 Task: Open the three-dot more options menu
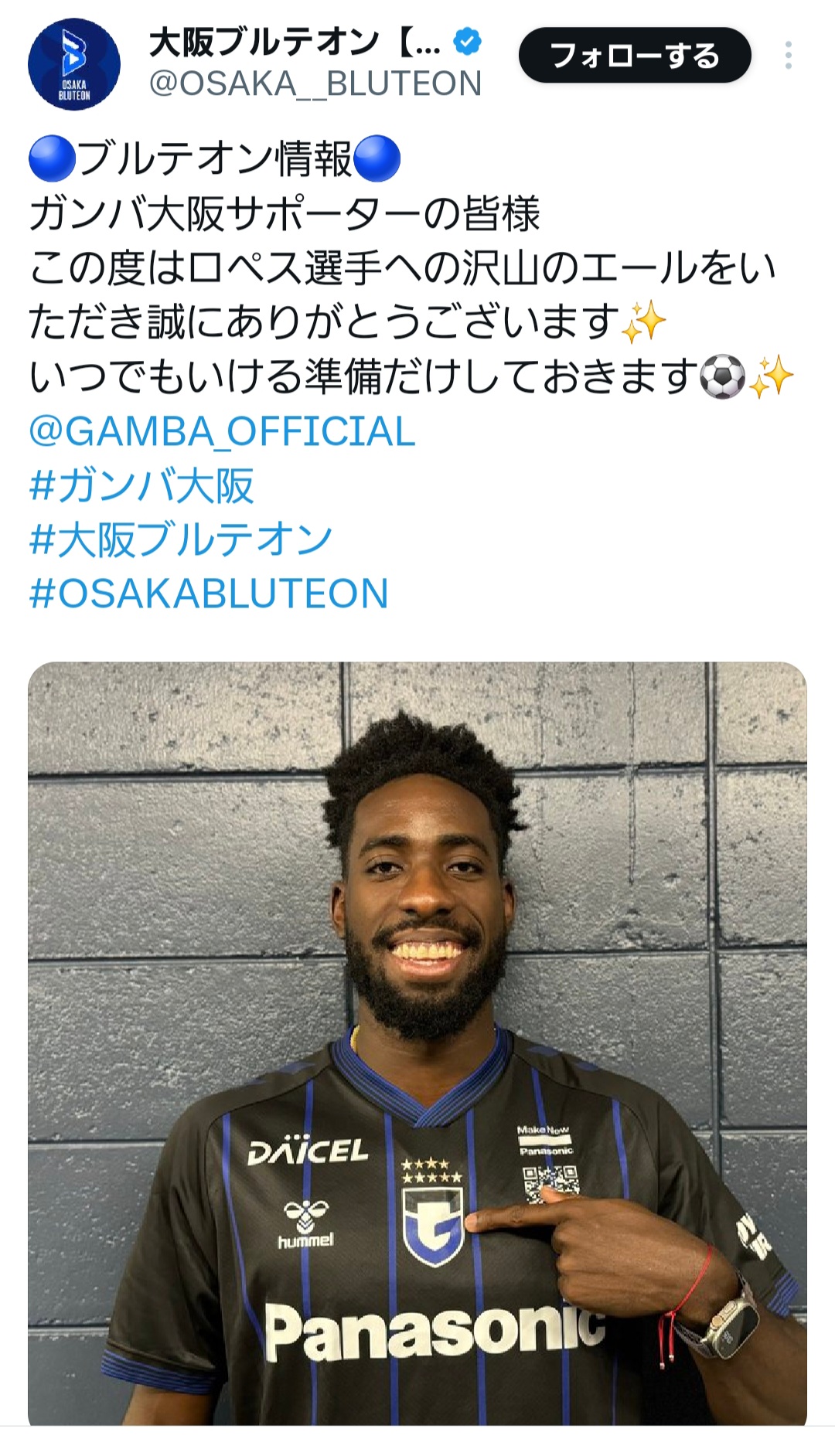[788, 56]
